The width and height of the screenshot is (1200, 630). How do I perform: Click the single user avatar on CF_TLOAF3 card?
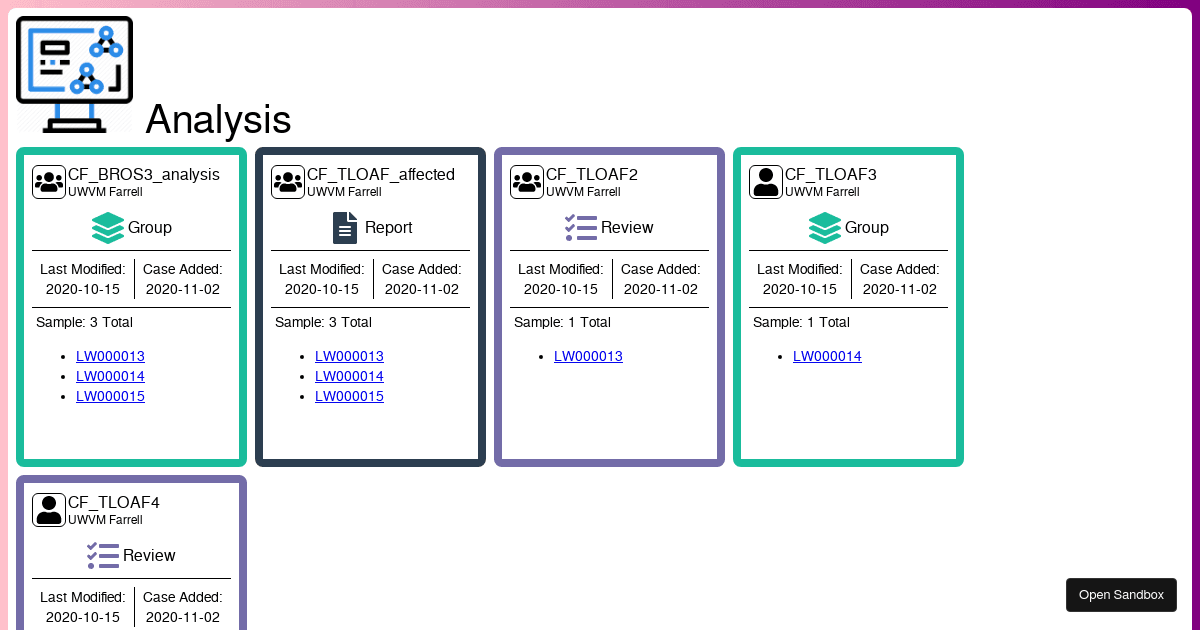766,181
